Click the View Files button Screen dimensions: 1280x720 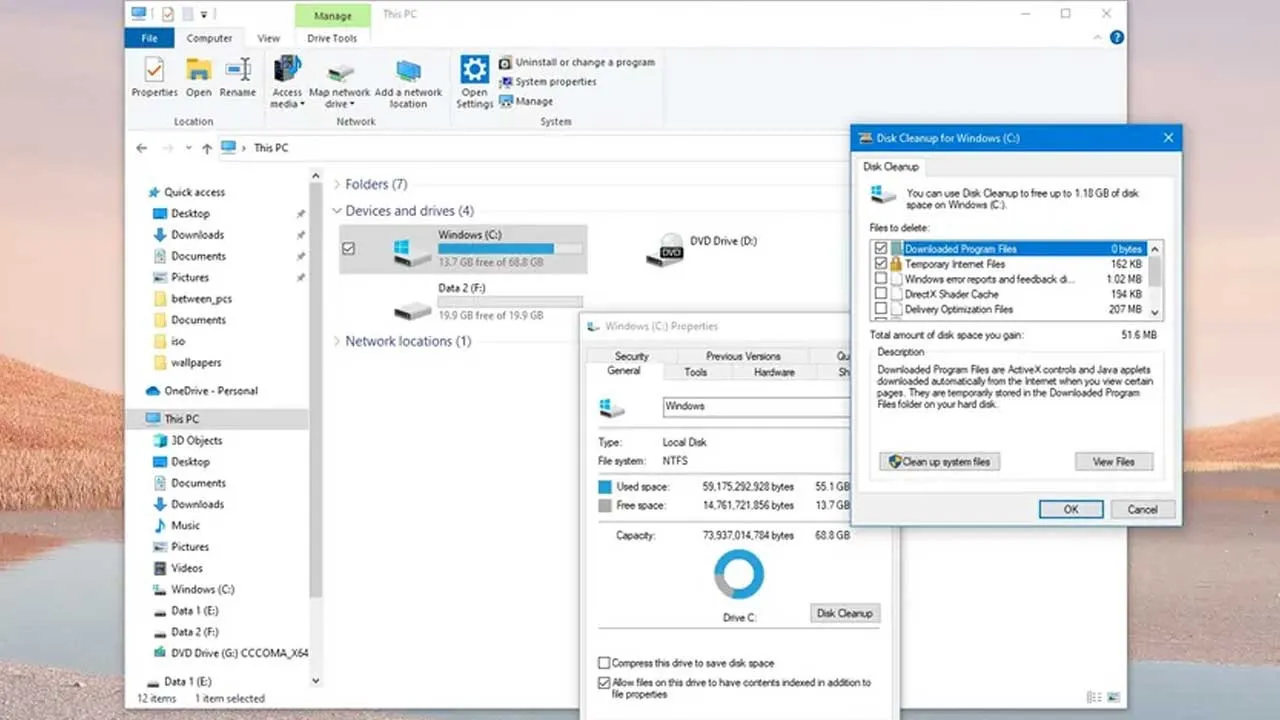point(1113,462)
